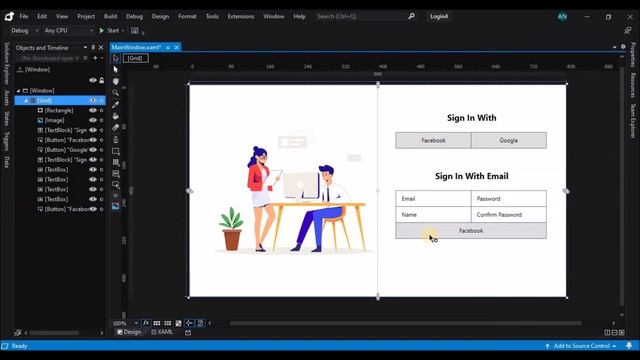Select the Rectangle shape tool
The height and width of the screenshot is (360, 640).
tap(116, 151)
